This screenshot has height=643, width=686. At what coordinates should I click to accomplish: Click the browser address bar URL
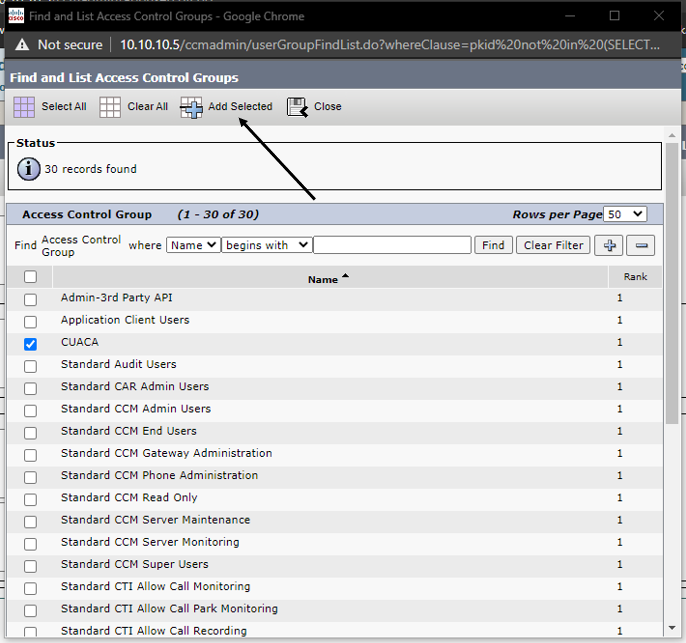[389, 45]
